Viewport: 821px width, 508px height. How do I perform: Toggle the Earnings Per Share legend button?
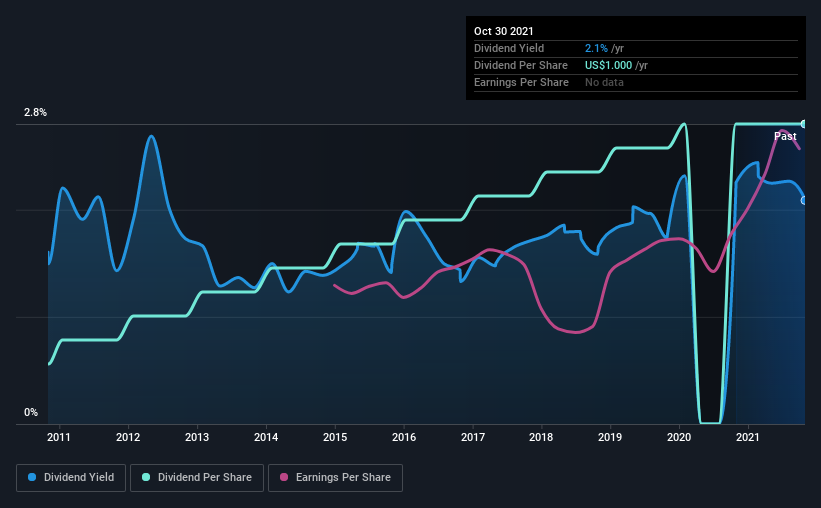tap(335, 478)
